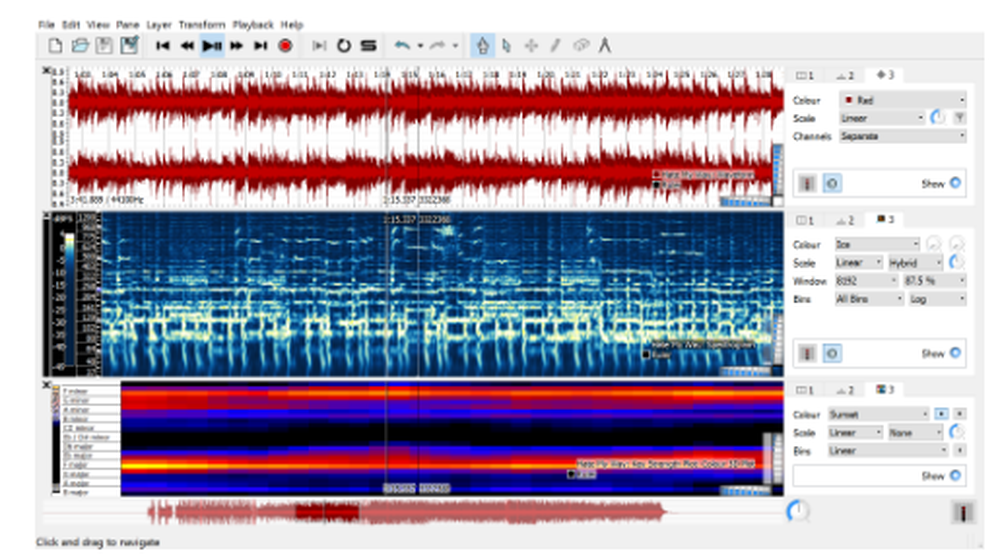Select the Navigate hand tool

point(483,45)
